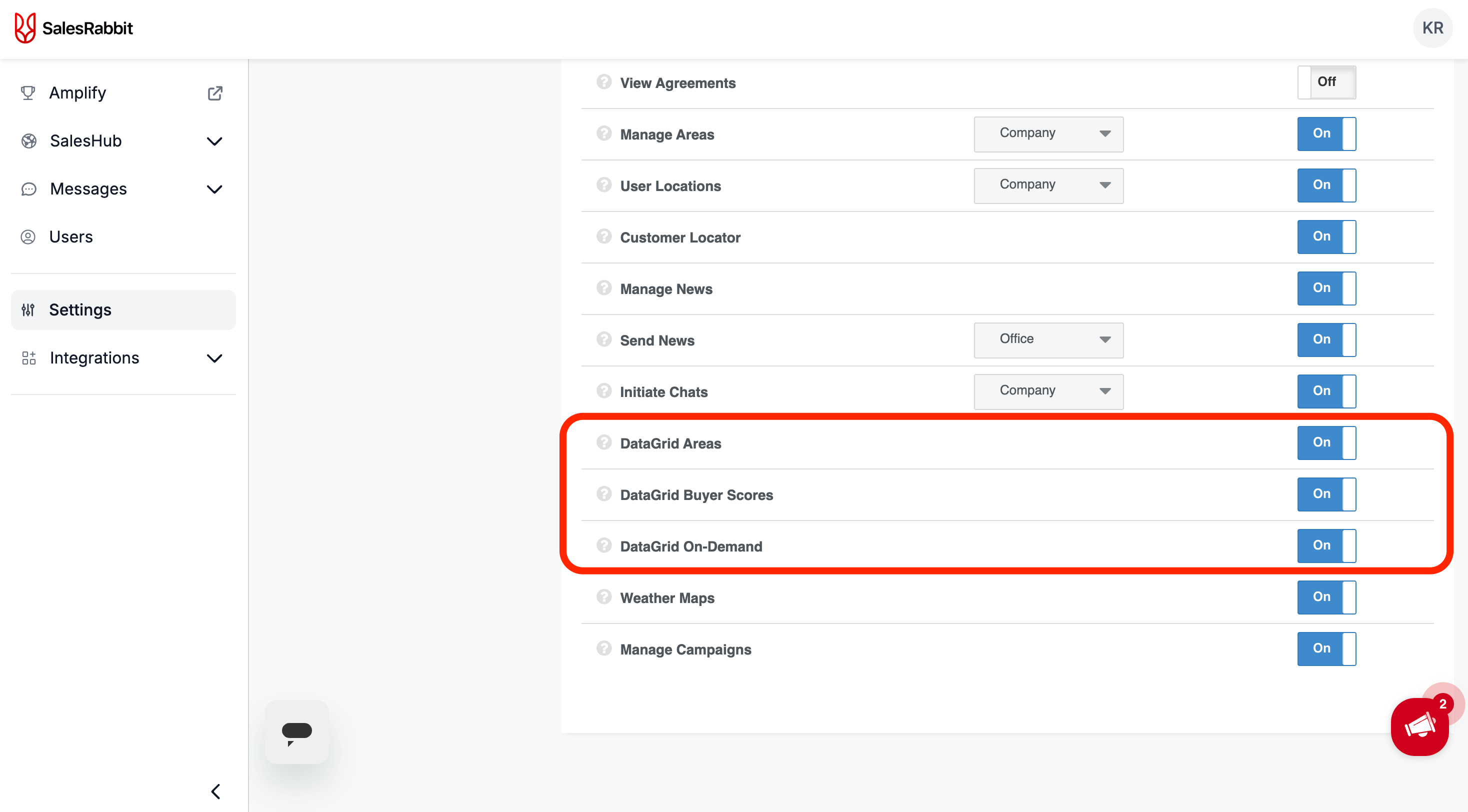The height and width of the screenshot is (812, 1468).
Task: Open Settings in sidebar
Action: (x=80, y=309)
